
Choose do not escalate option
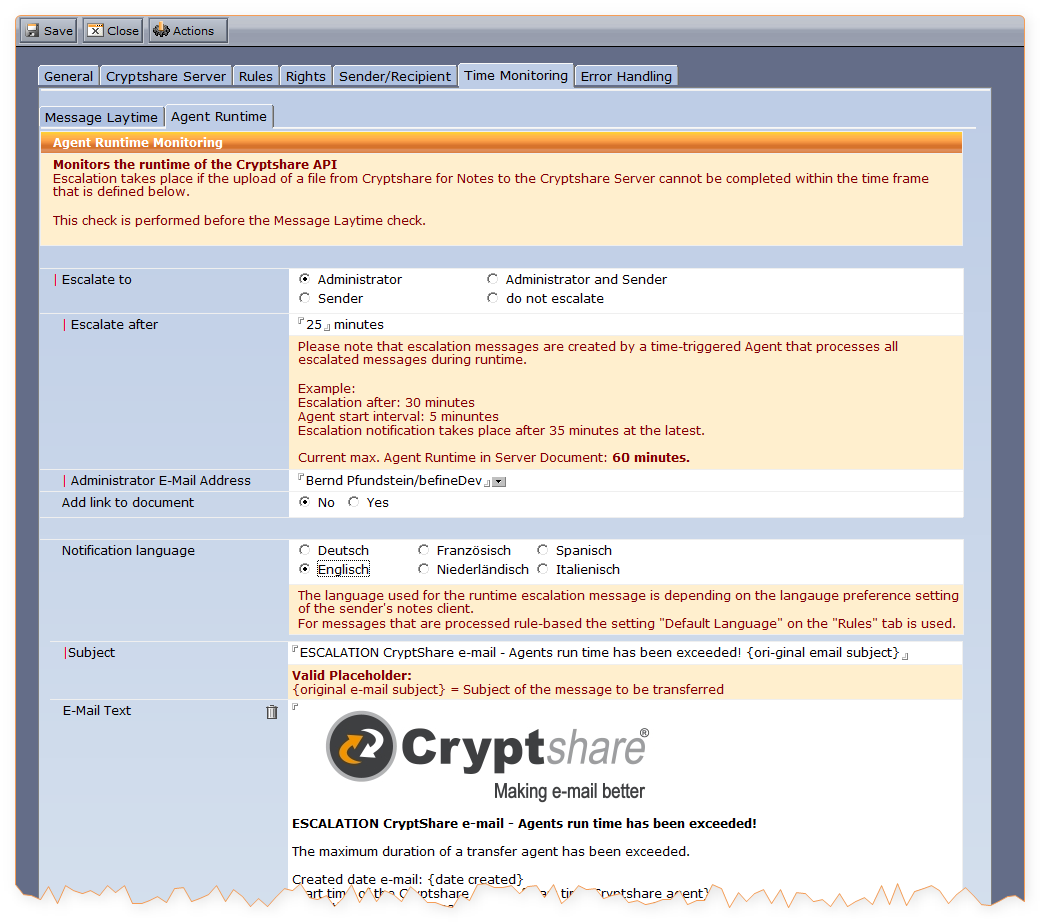(x=492, y=298)
